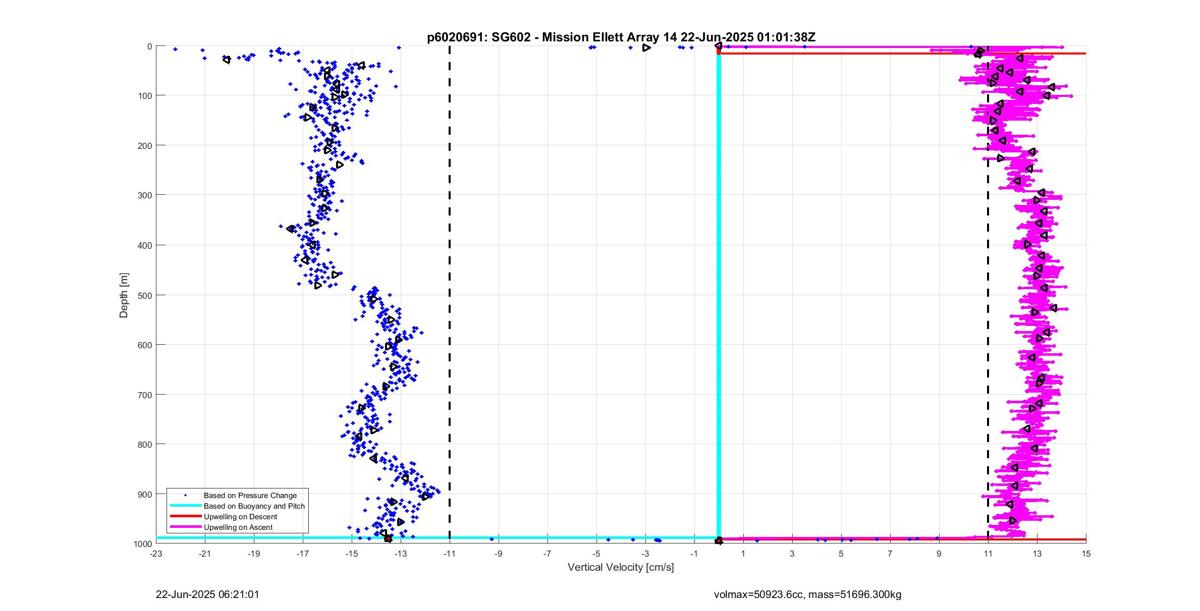Click x-axis tick label '-11'

(450, 552)
